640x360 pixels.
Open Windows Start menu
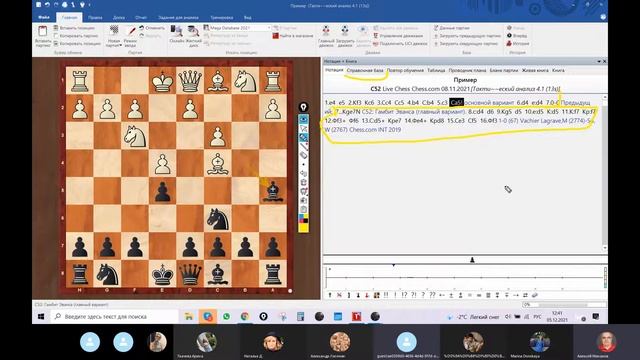click(x=41, y=316)
